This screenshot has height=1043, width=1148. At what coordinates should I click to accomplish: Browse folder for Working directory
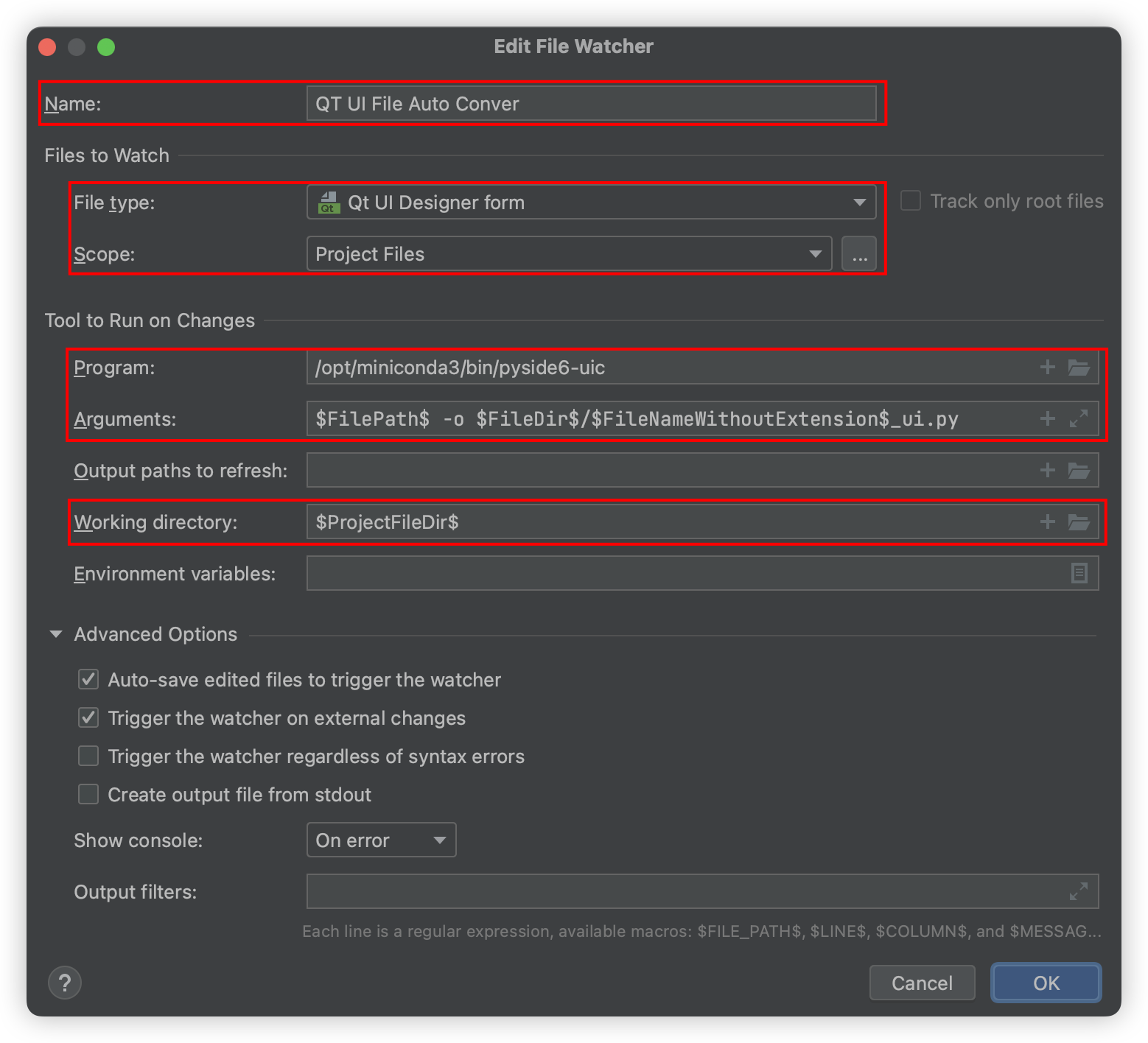click(x=1079, y=522)
